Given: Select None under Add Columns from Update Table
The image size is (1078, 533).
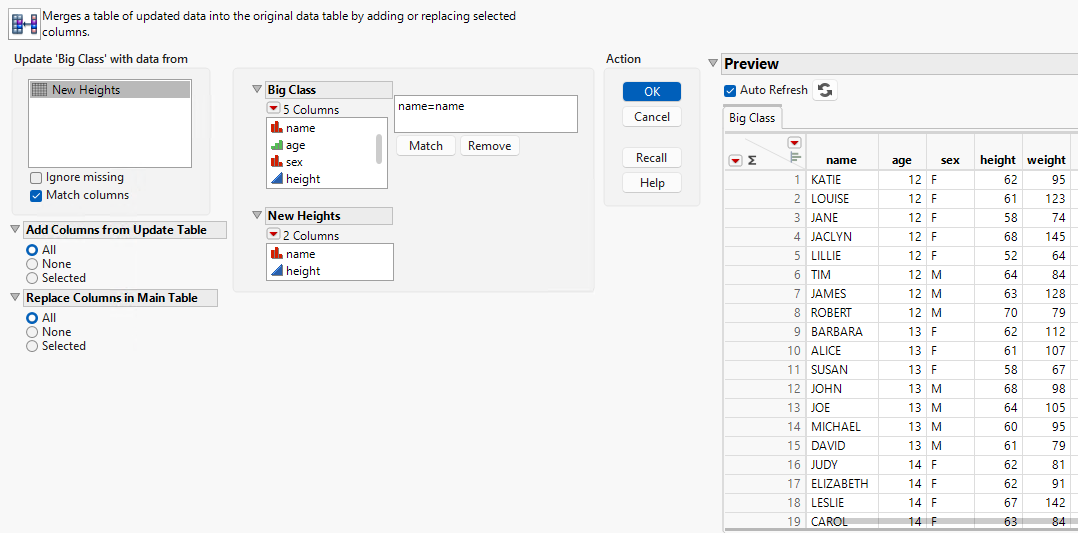Looking at the screenshot, I should click(x=32, y=263).
